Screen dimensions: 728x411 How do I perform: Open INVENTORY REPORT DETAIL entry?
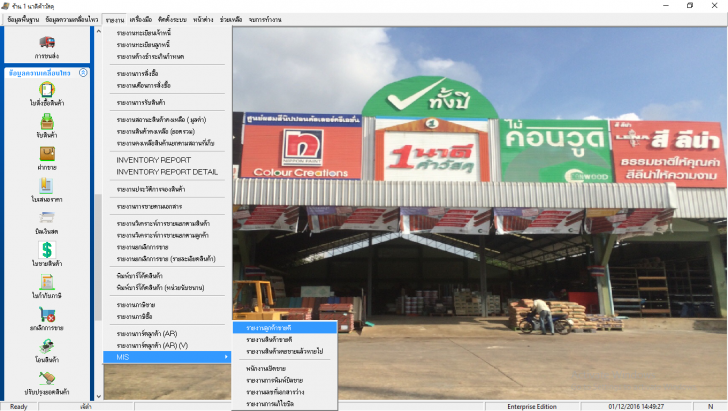click(x=167, y=172)
